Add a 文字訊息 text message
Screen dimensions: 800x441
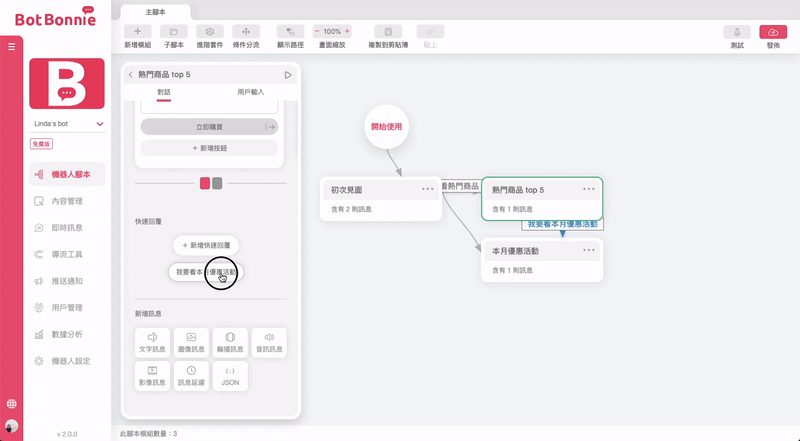click(x=152, y=342)
